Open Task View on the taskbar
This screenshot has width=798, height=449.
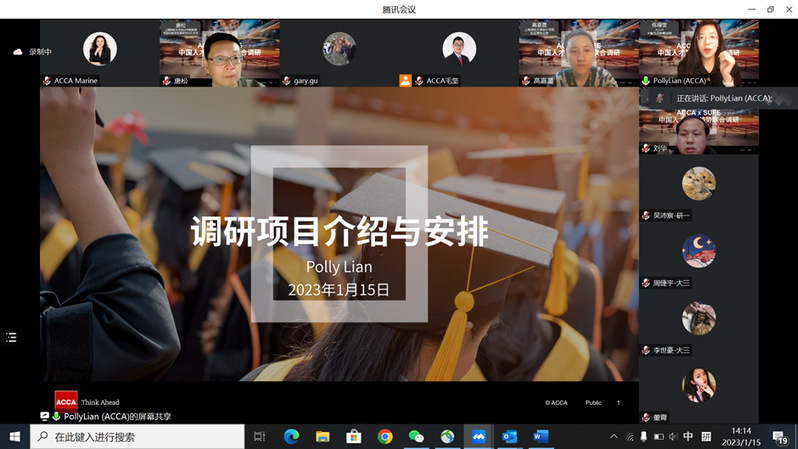259,436
